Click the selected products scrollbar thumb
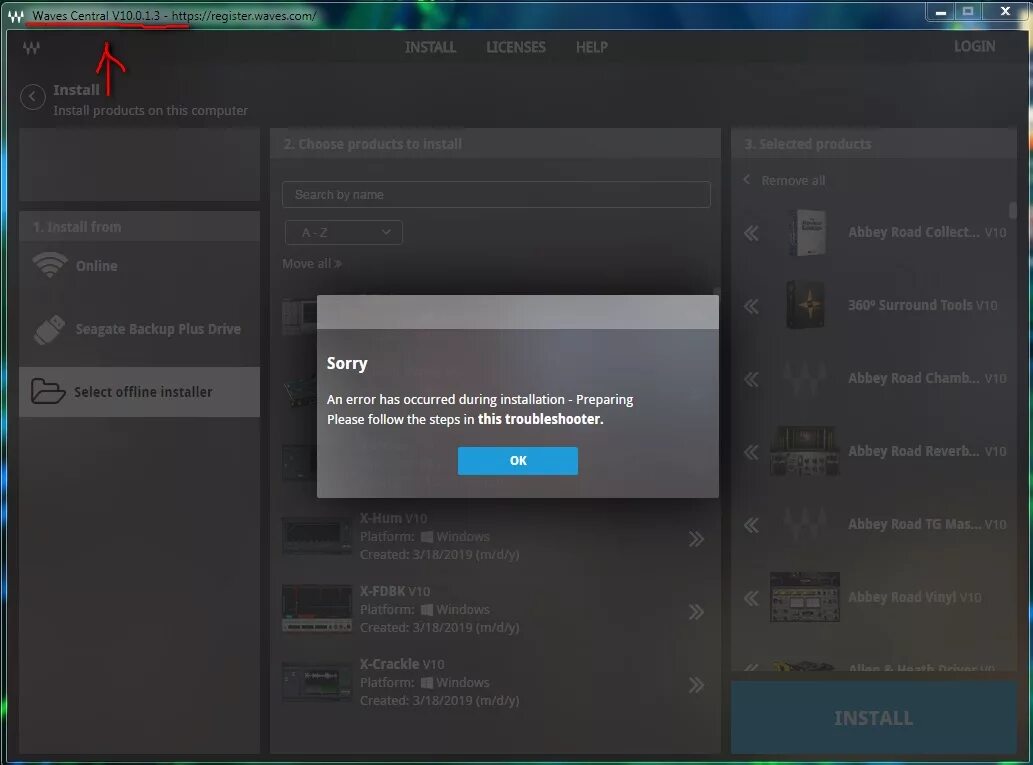1033x765 pixels. (1013, 210)
